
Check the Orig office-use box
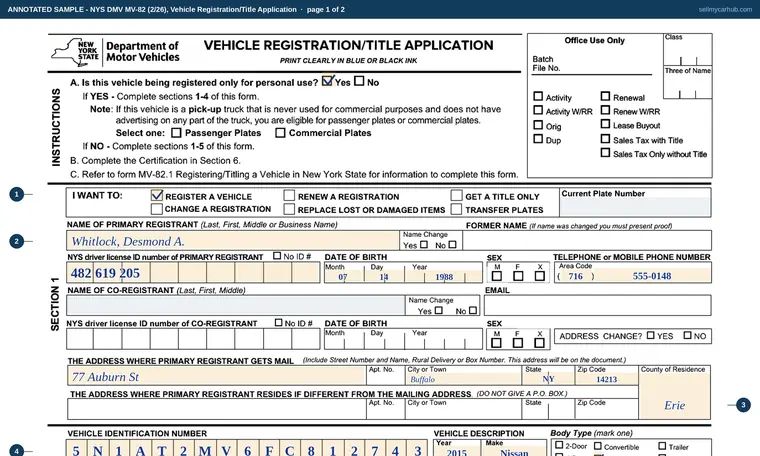point(538,125)
